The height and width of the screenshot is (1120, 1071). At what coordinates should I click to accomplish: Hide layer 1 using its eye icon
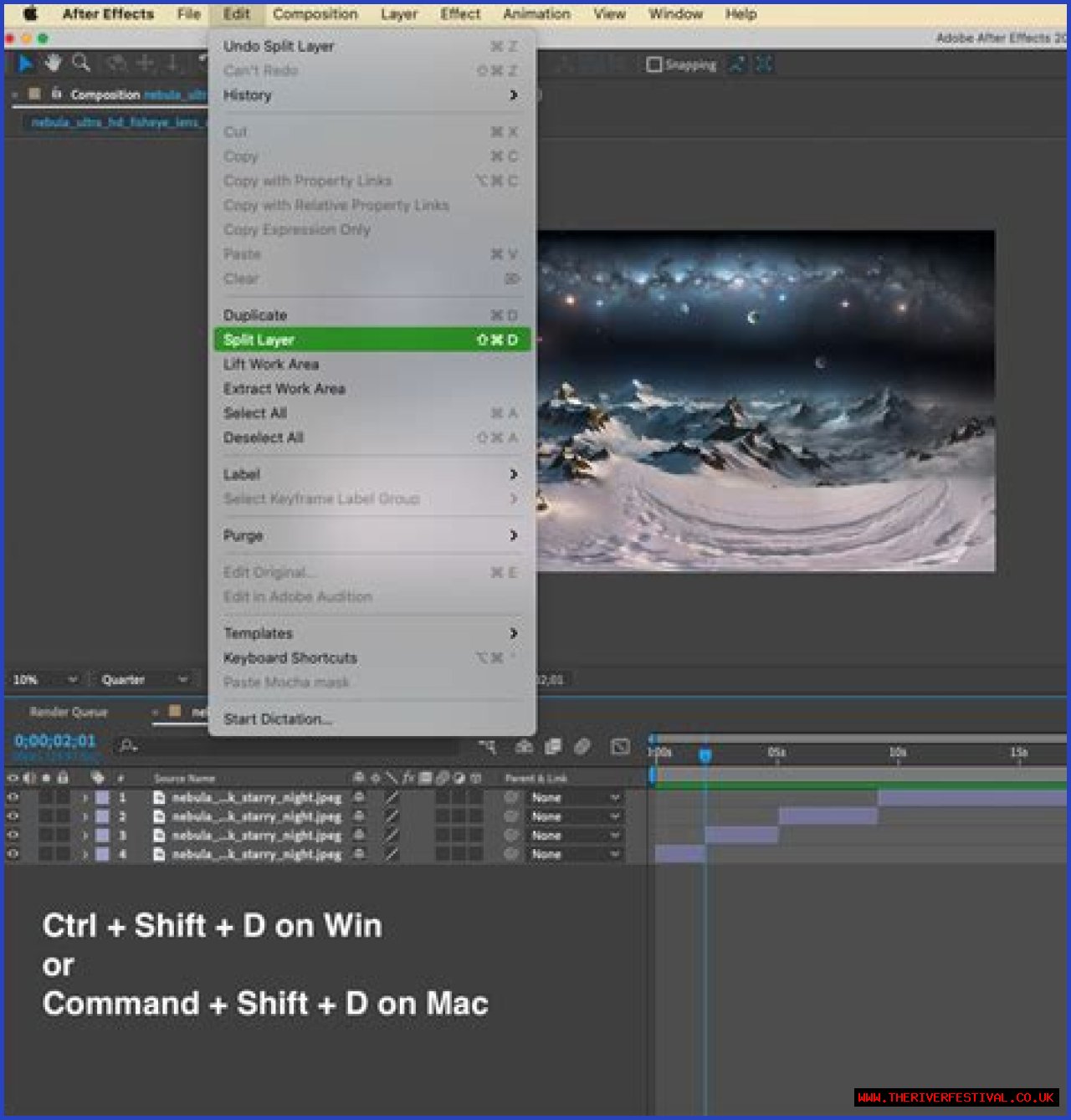[13, 798]
